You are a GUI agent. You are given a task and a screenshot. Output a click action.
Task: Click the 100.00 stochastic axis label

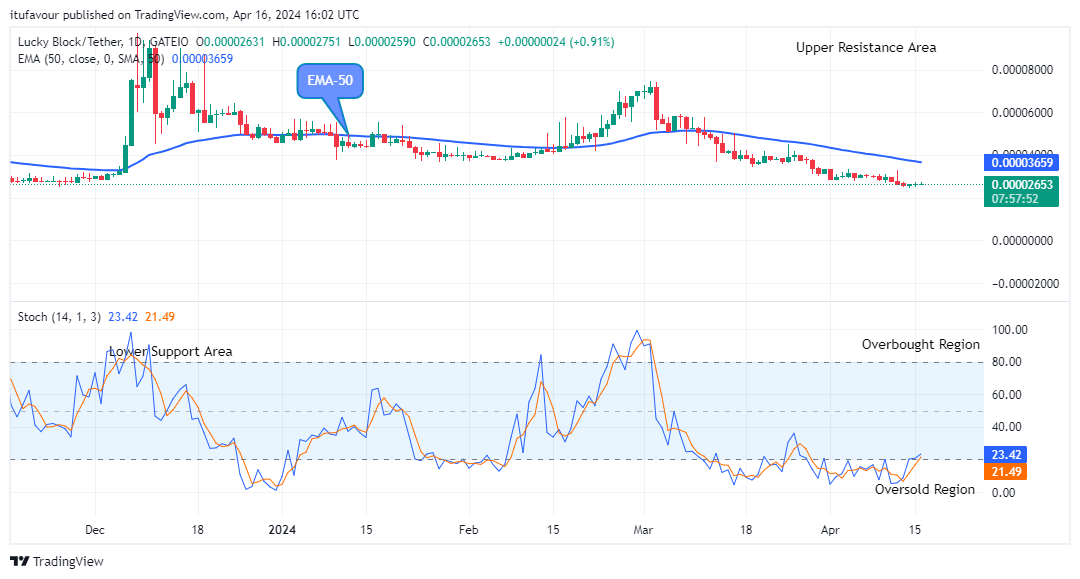pos(1009,330)
